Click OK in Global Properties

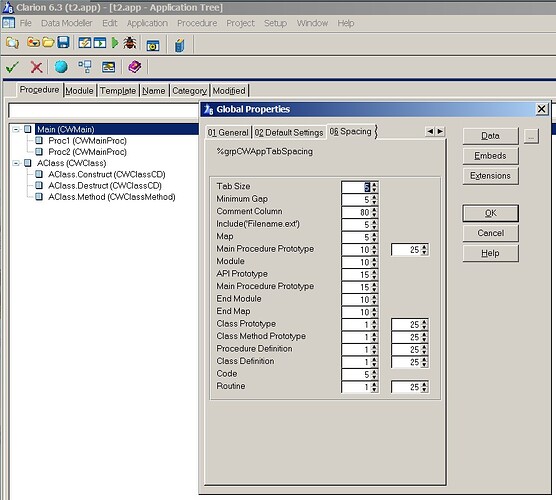coord(490,213)
